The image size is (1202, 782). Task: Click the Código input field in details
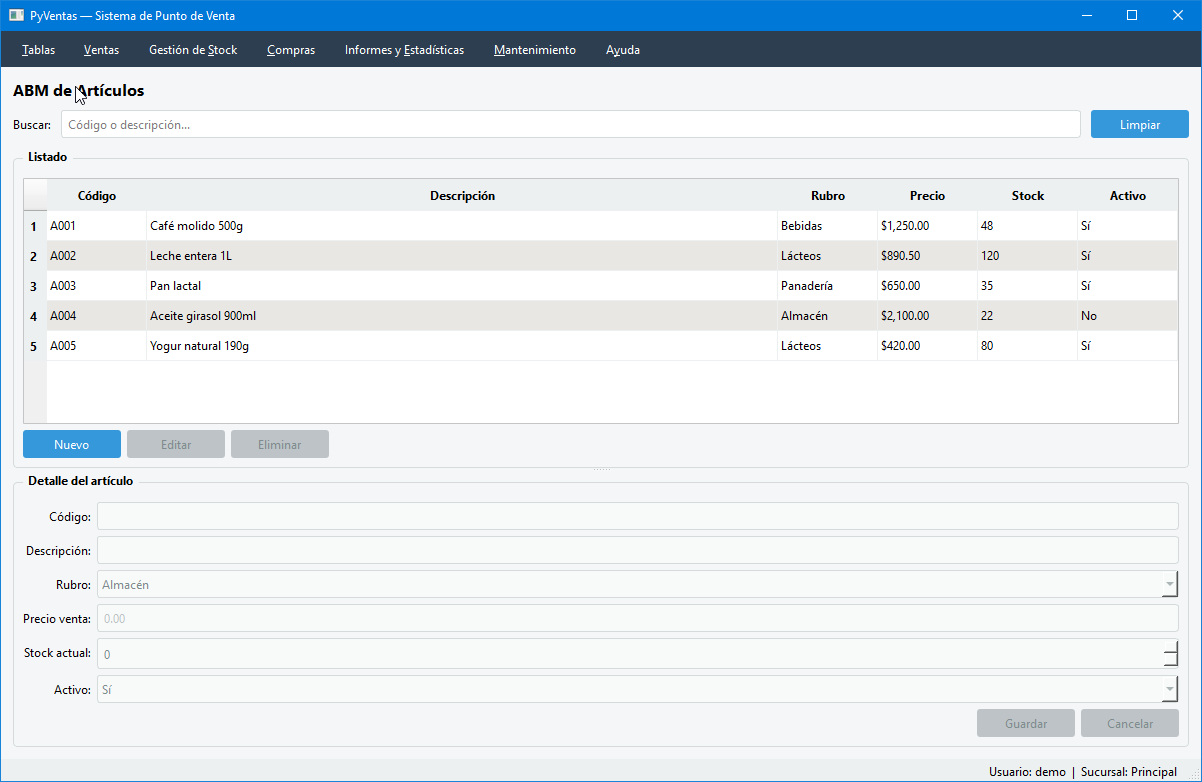click(638, 516)
